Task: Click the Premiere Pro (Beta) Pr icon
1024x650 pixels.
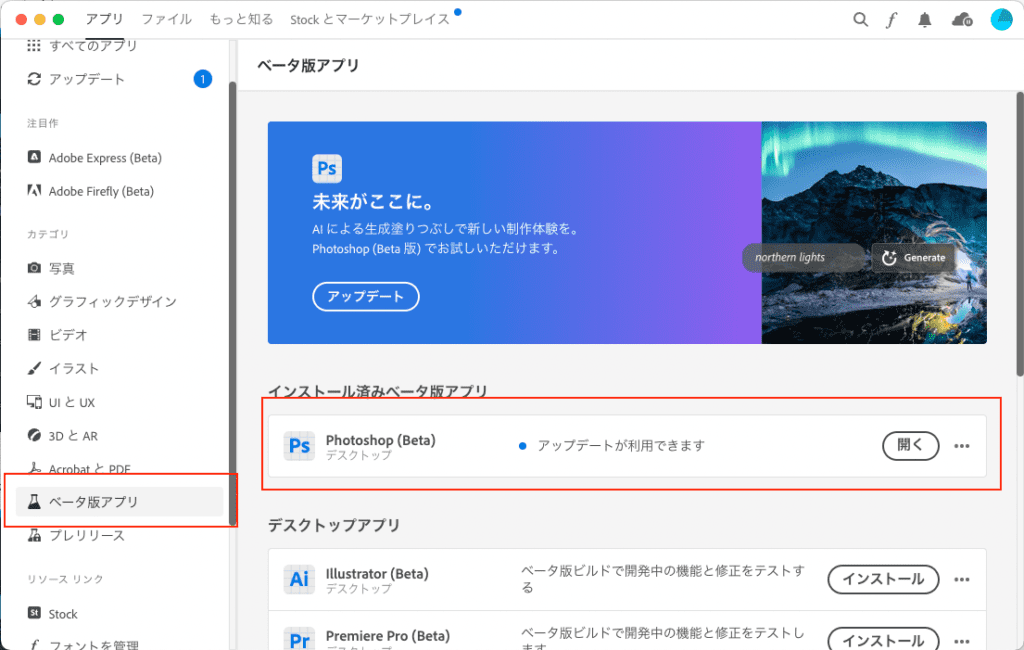Action: pyautogui.click(x=299, y=640)
